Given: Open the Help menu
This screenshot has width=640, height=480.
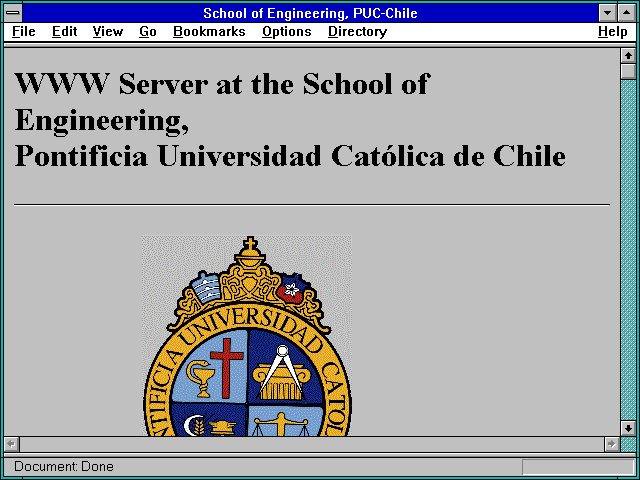Looking at the screenshot, I should click(x=613, y=32).
